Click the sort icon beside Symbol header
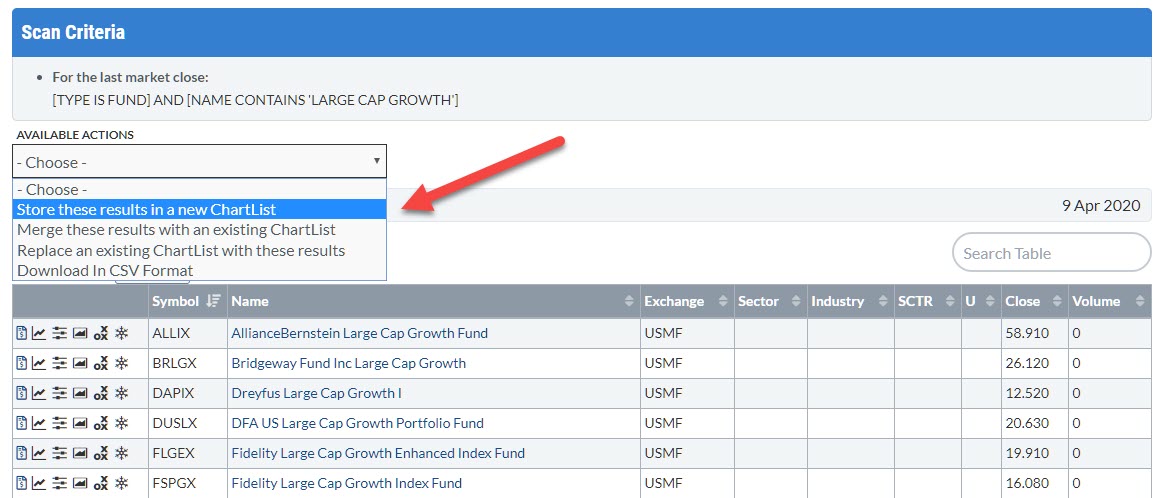Image resolution: width=1162 pixels, height=498 pixels. point(213,301)
